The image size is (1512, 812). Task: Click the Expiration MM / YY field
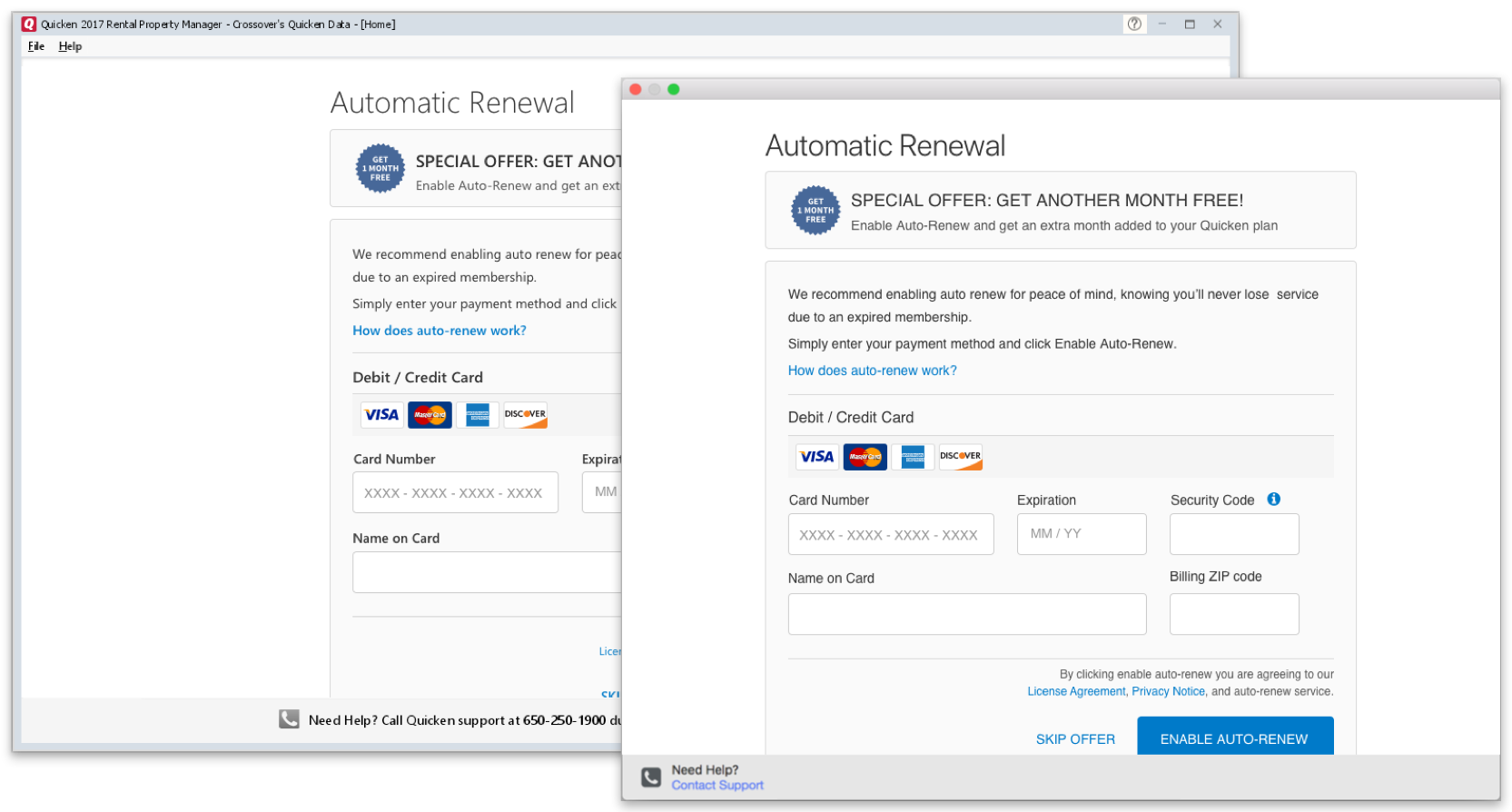pyautogui.click(x=1082, y=535)
